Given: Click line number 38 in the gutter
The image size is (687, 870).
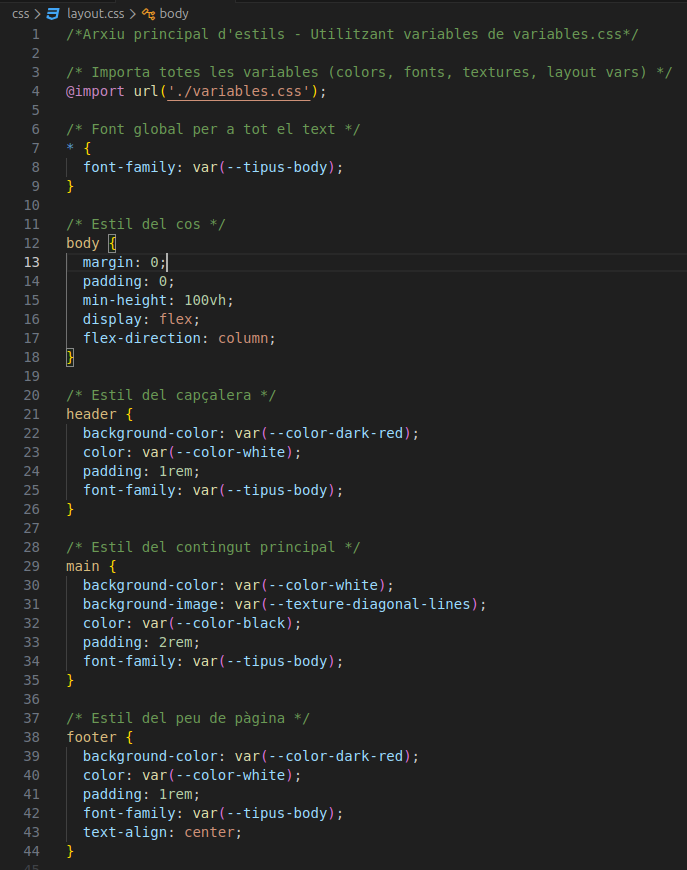Looking at the screenshot, I should (x=32, y=737).
